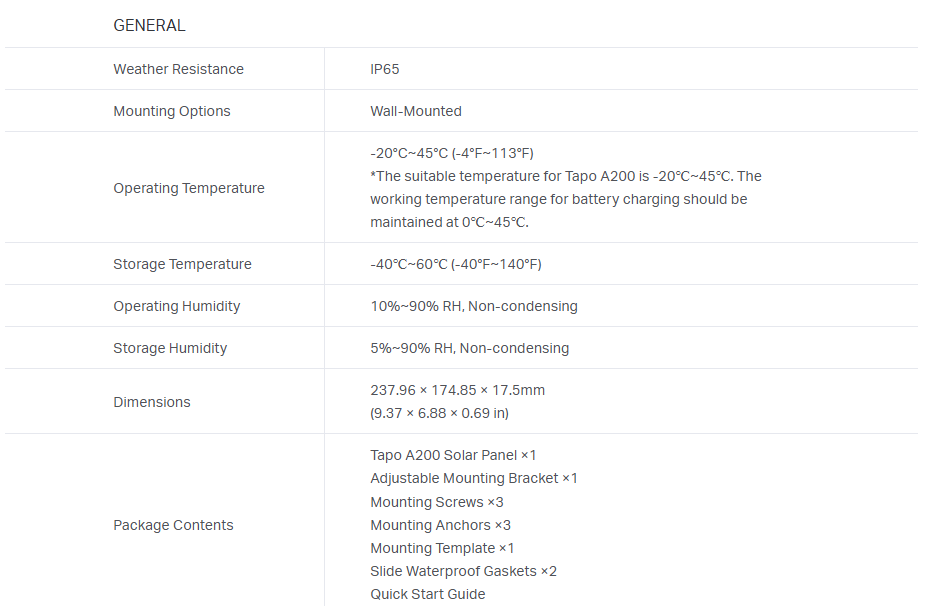Screen dimensions: 931x606
Task: Select the IP65 value text
Action: point(385,69)
